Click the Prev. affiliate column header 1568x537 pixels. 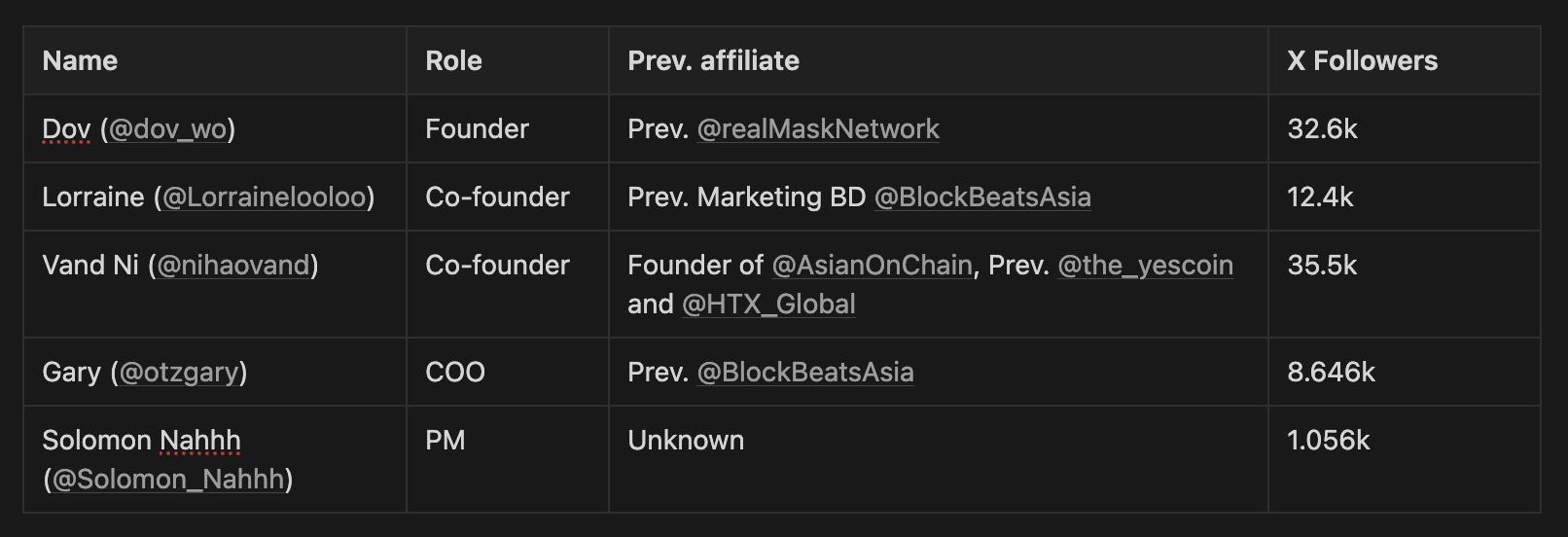713,61
